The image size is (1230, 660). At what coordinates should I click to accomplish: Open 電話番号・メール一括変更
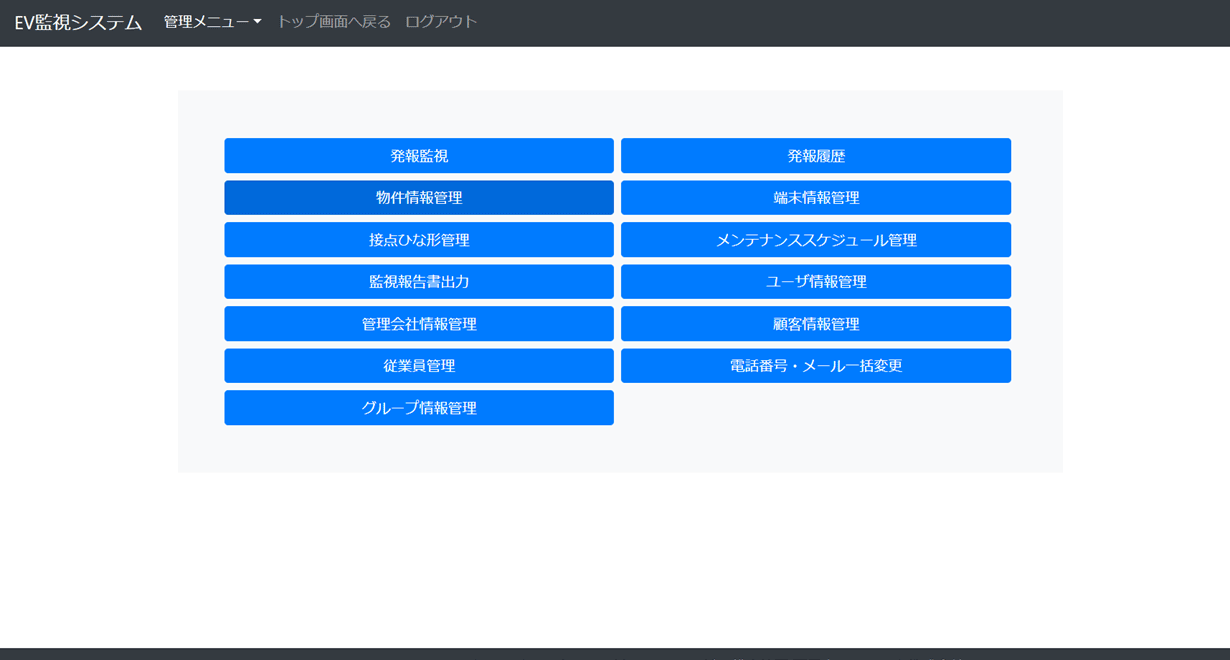pyautogui.click(x=816, y=366)
